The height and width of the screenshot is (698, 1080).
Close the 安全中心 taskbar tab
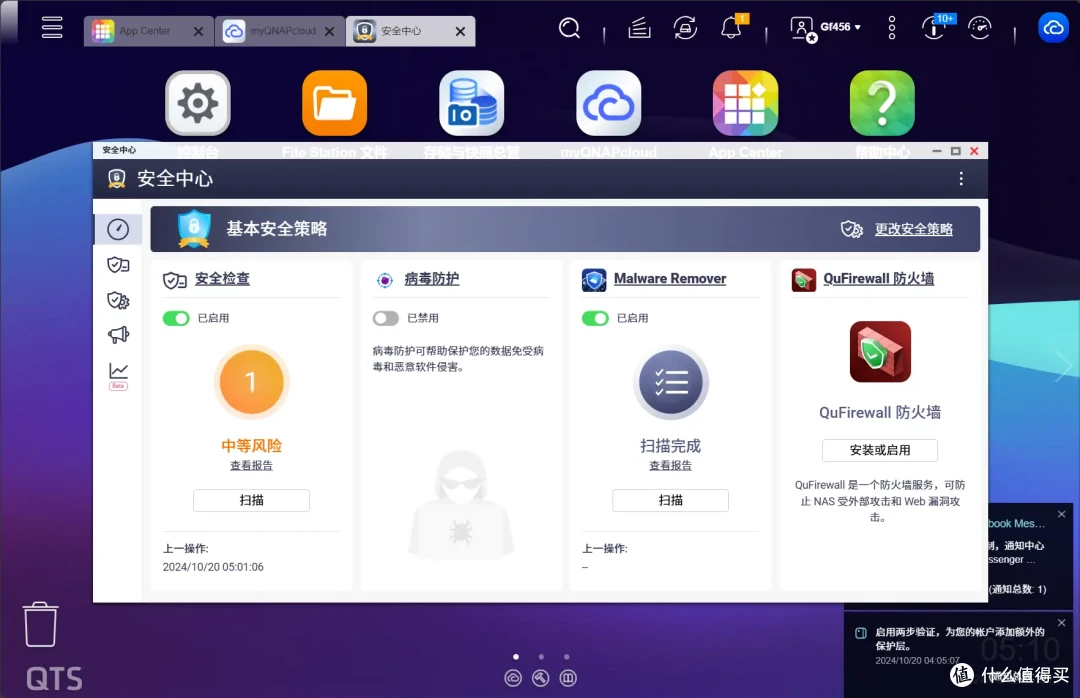[461, 32]
